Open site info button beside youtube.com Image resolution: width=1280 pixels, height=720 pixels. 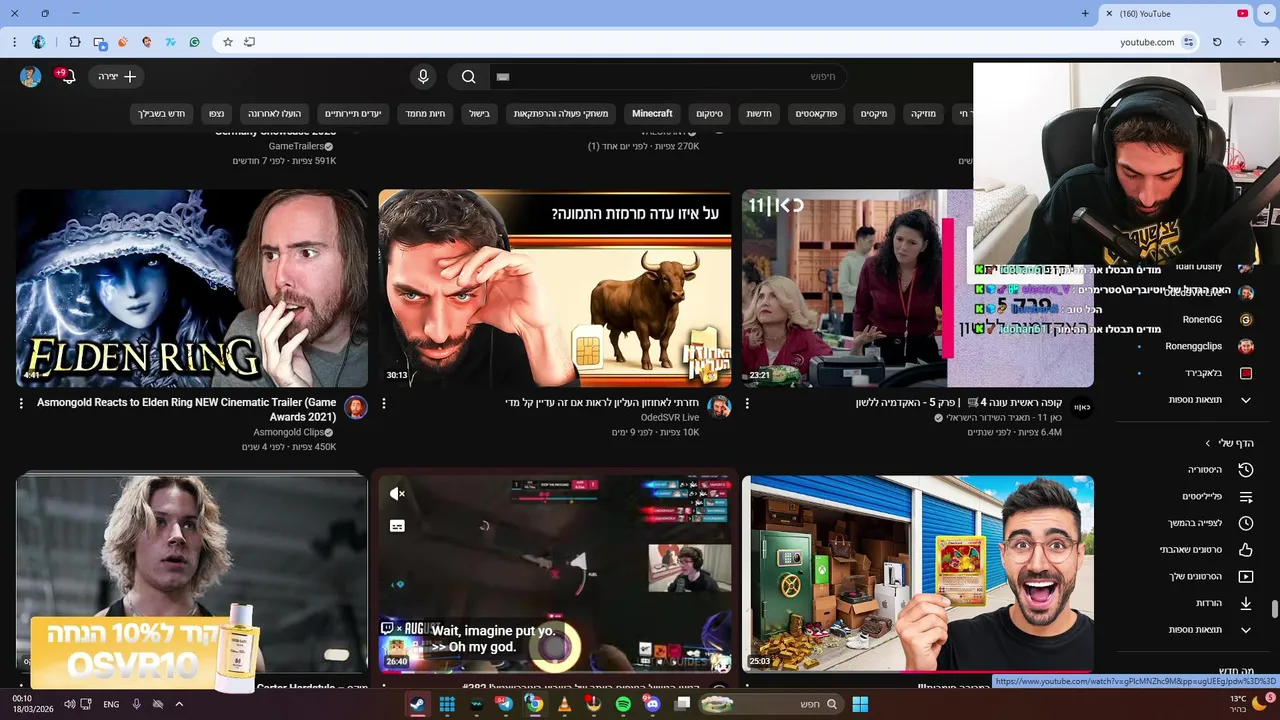click(x=1188, y=42)
